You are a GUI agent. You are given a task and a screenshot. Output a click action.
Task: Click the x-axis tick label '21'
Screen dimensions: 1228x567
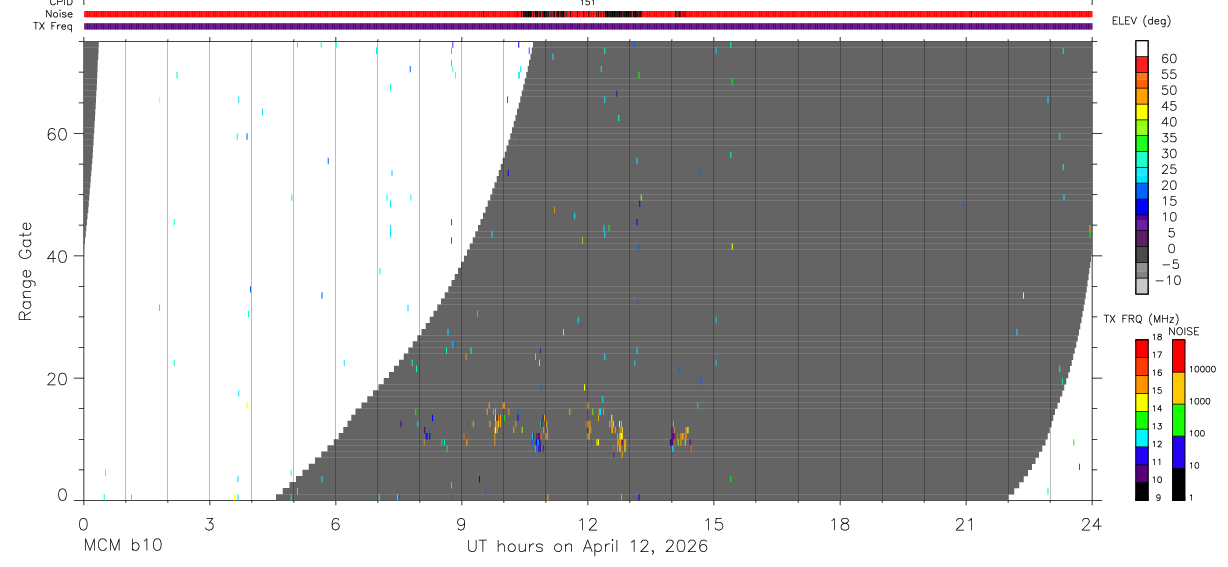point(965,524)
